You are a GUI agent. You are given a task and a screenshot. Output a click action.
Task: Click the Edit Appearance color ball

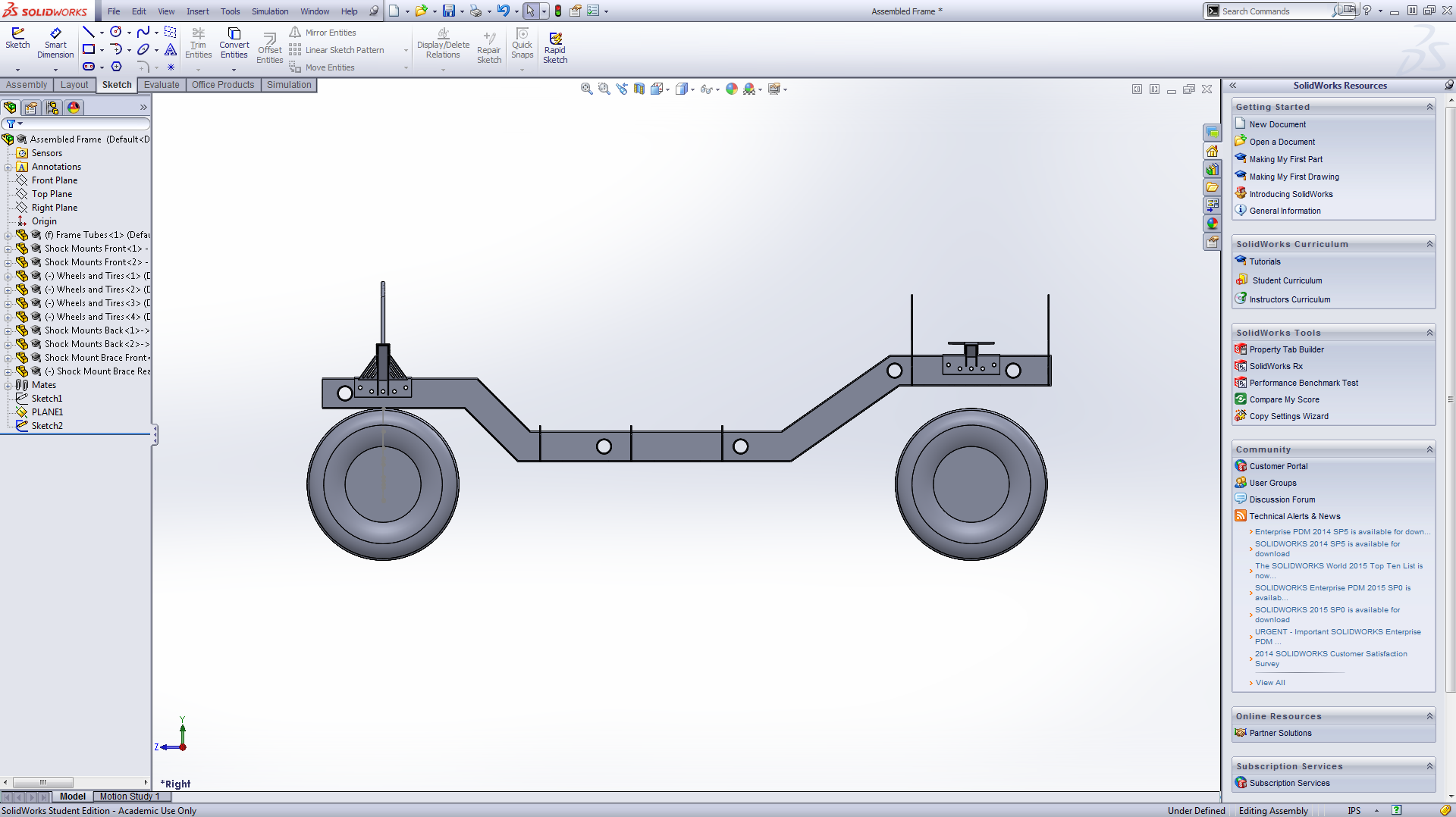[x=731, y=89]
